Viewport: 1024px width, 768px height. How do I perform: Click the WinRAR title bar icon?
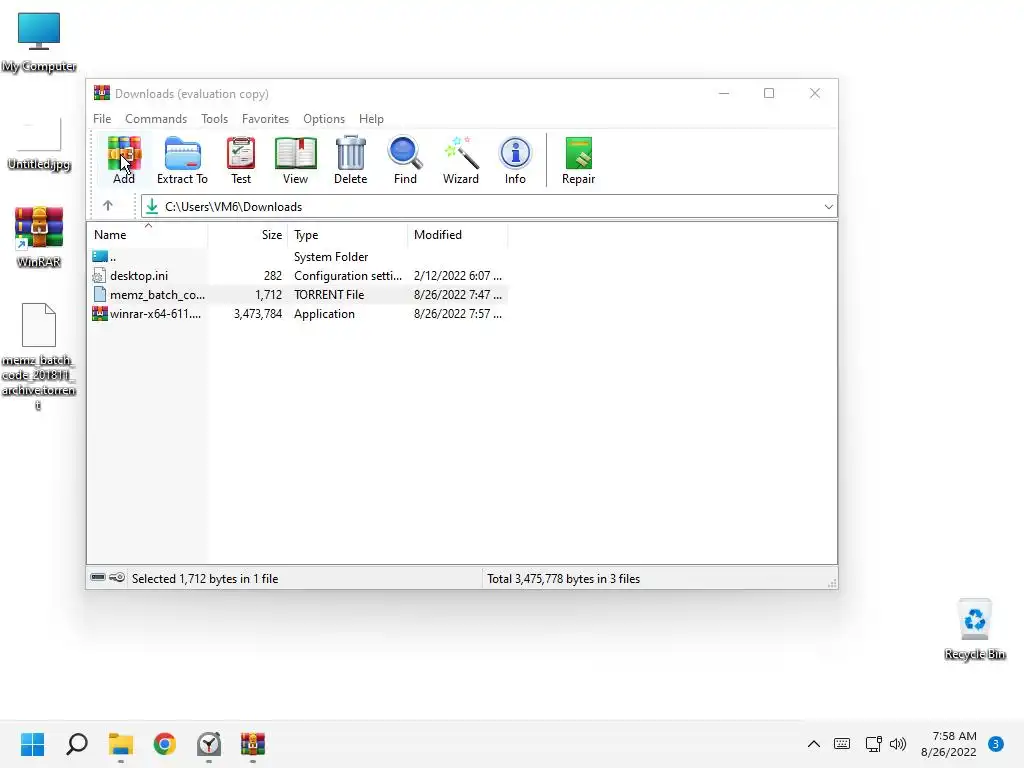[102, 93]
